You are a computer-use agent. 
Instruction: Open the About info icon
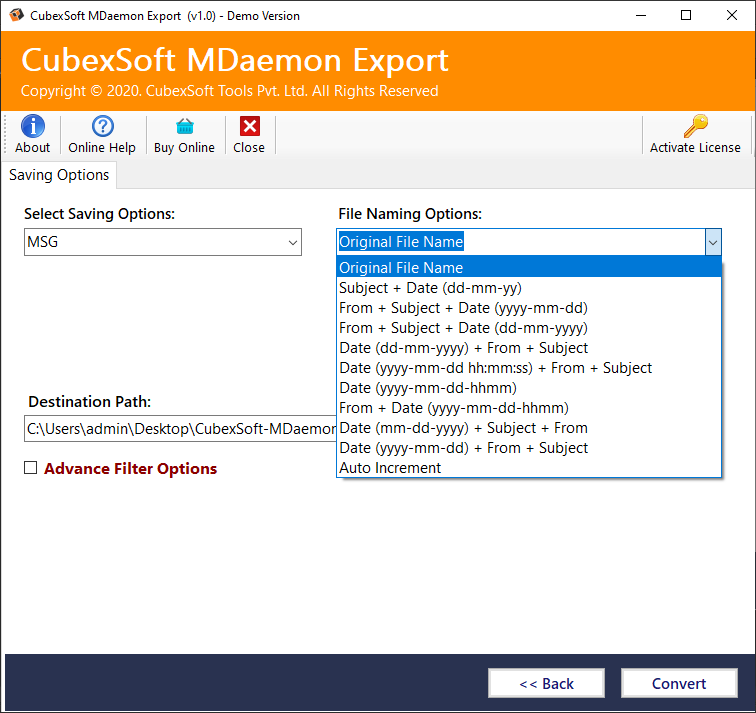coord(32,127)
